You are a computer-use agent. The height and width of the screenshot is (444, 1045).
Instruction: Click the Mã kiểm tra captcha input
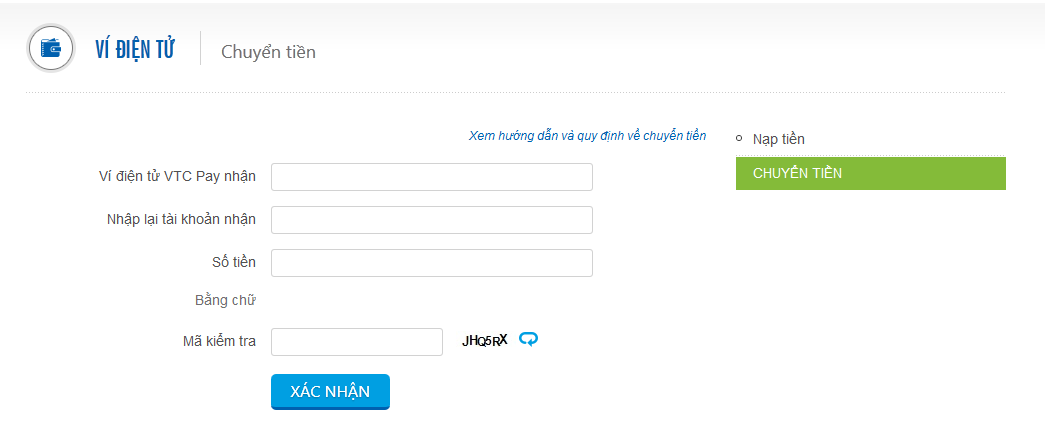357,342
